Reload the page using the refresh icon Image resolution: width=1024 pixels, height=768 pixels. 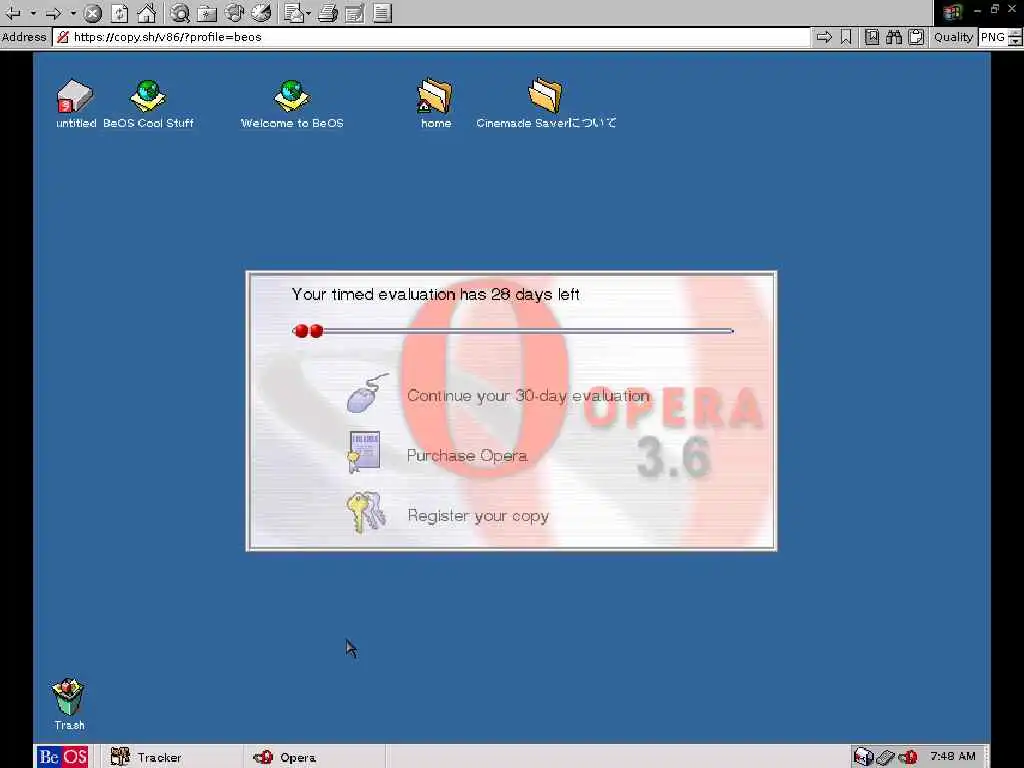(120, 12)
